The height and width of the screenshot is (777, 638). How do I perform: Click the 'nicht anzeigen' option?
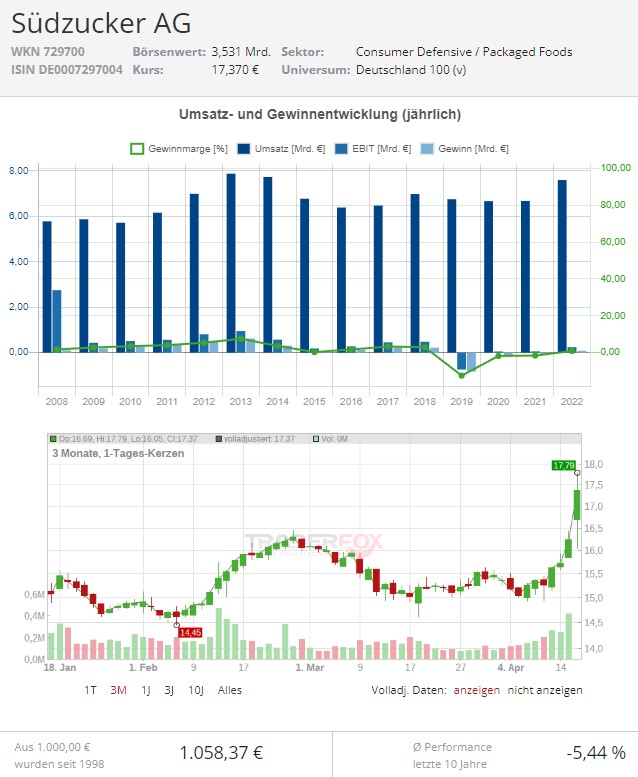click(545, 689)
